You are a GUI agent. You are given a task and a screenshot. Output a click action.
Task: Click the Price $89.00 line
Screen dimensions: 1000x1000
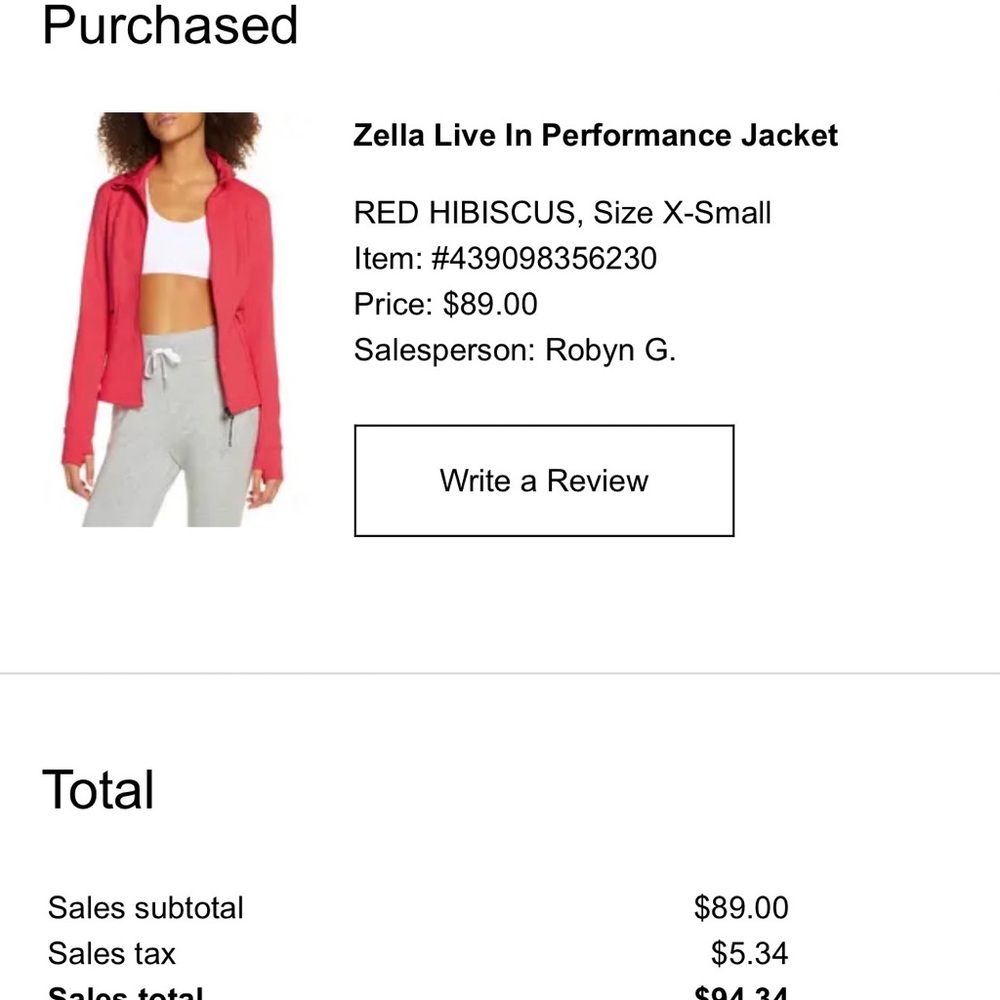pyautogui.click(x=445, y=304)
